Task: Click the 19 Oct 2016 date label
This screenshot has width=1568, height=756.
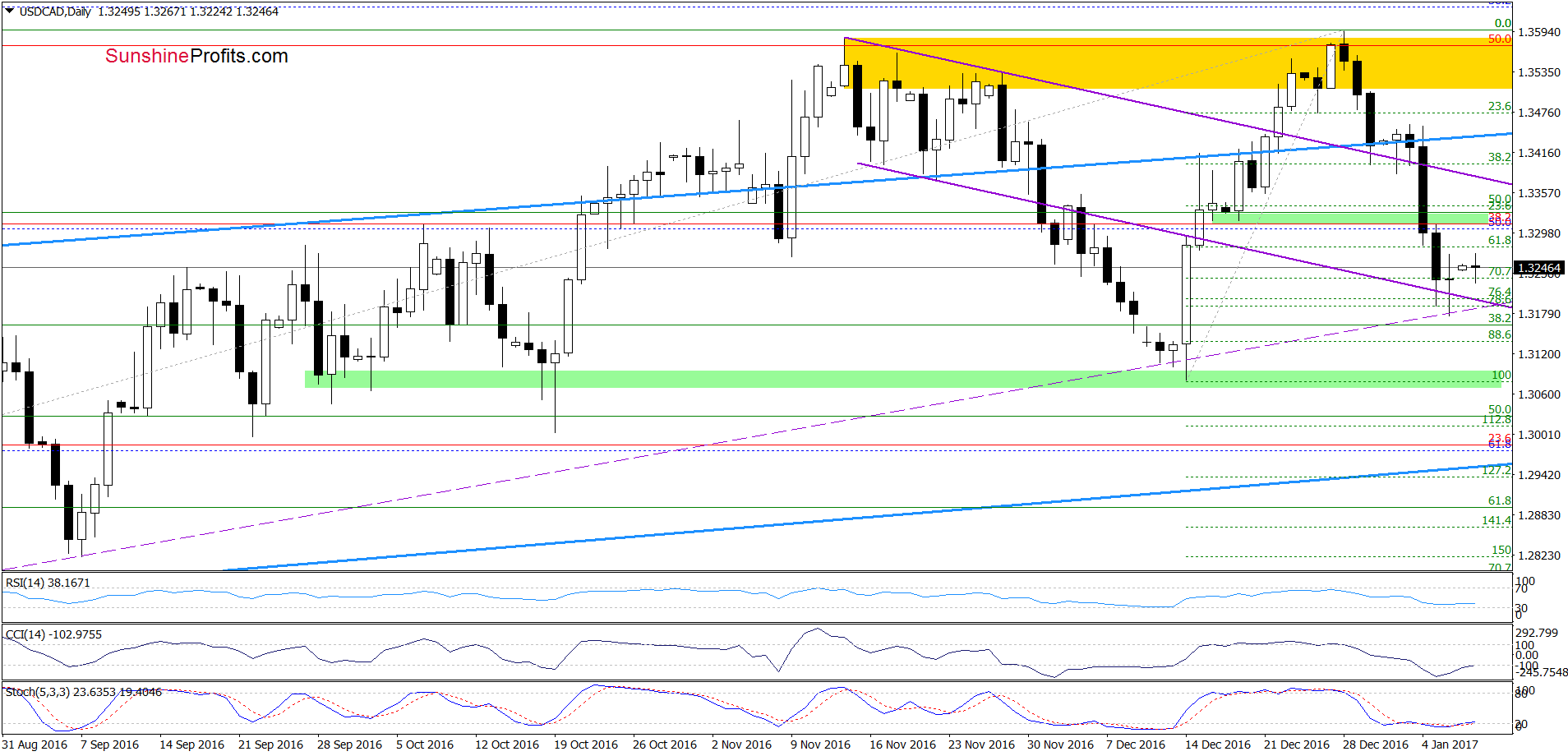Action: (x=586, y=744)
